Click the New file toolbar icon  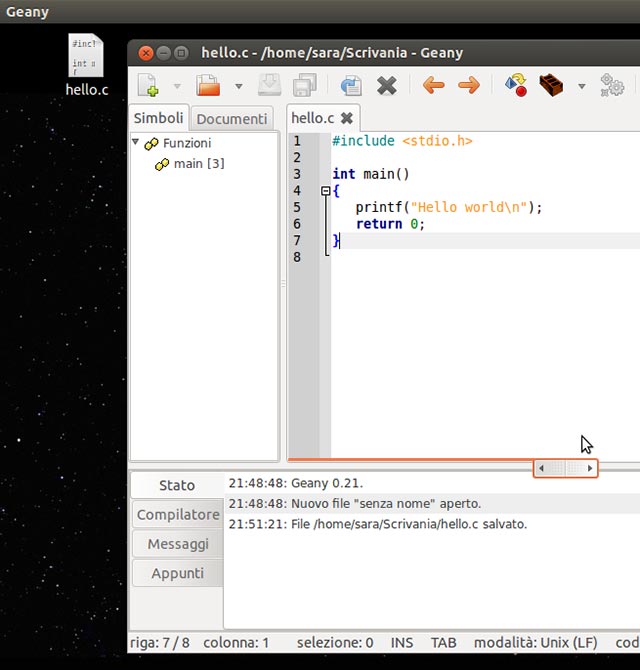click(148, 86)
